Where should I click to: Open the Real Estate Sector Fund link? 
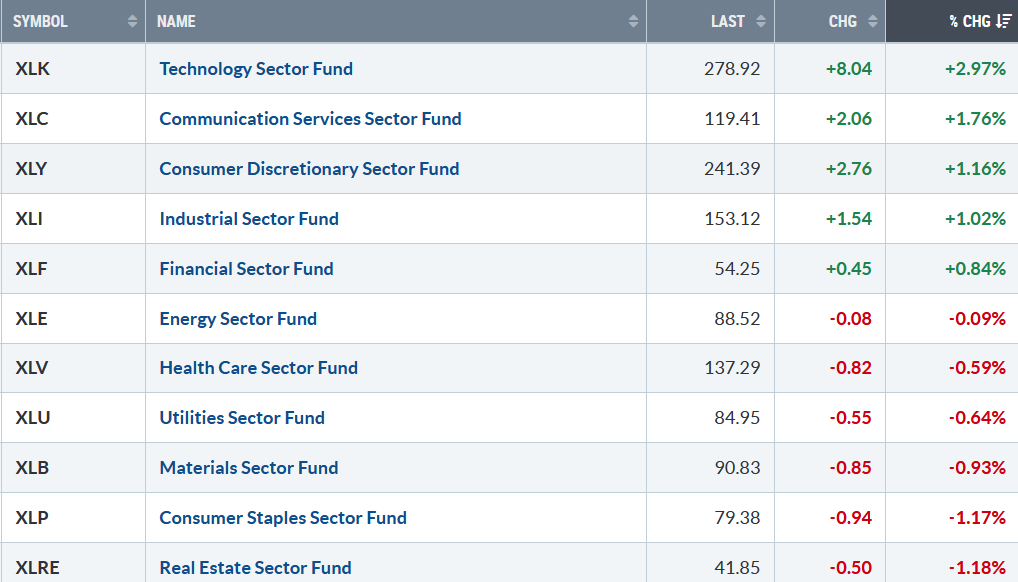coord(255,568)
